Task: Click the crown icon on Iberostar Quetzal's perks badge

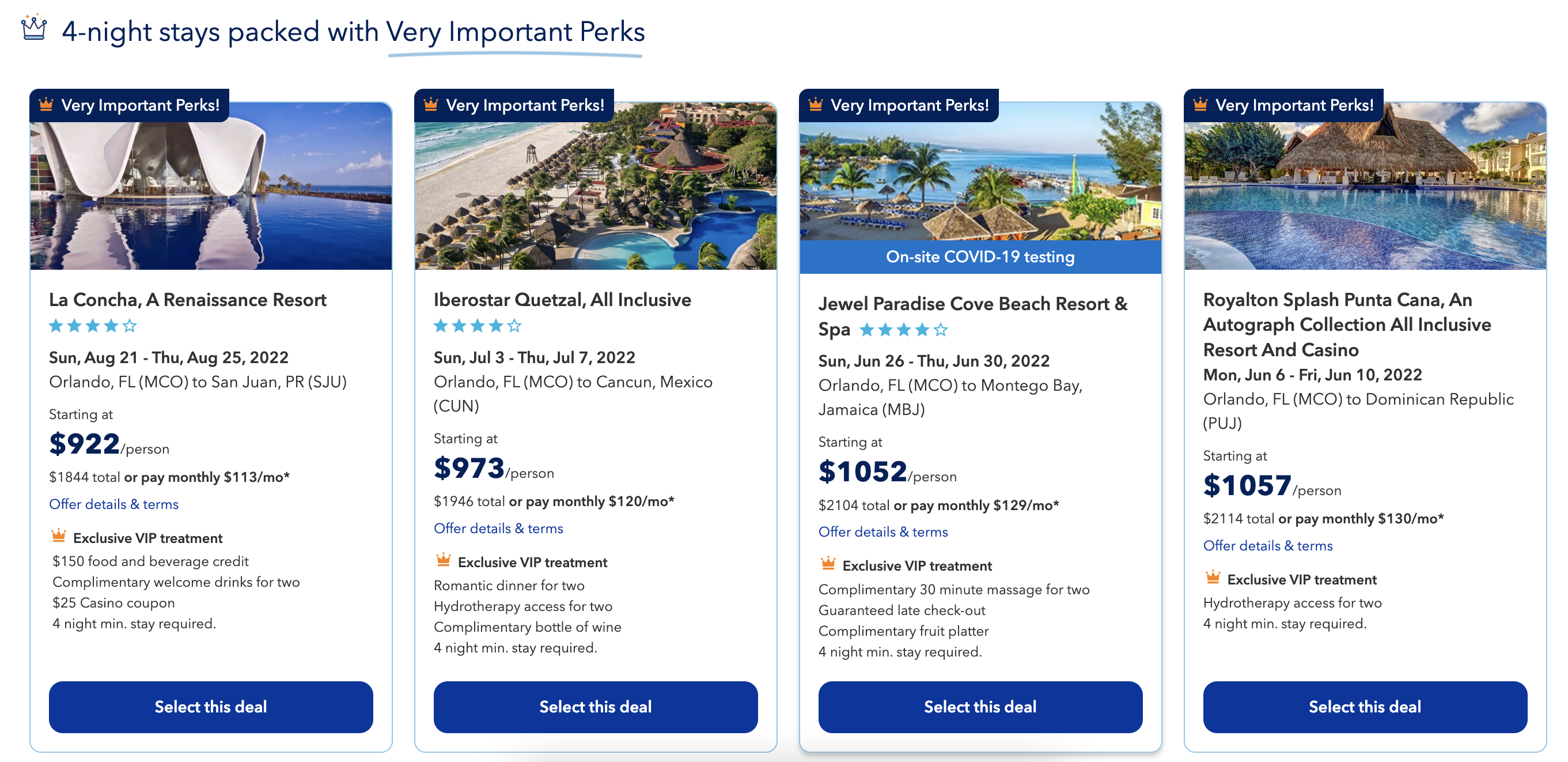Action: click(431, 104)
